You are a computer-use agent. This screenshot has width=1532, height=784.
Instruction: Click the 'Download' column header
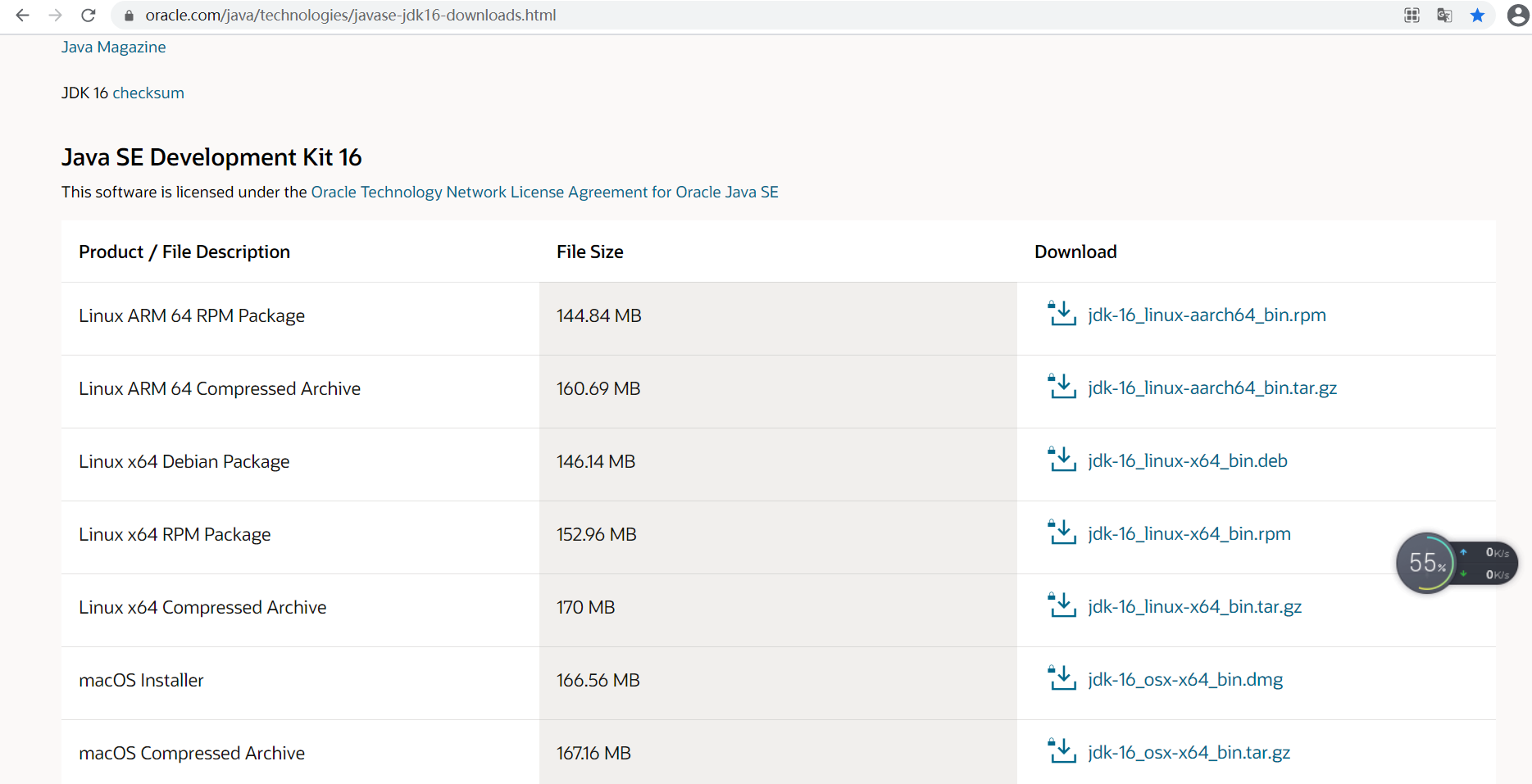coord(1075,252)
